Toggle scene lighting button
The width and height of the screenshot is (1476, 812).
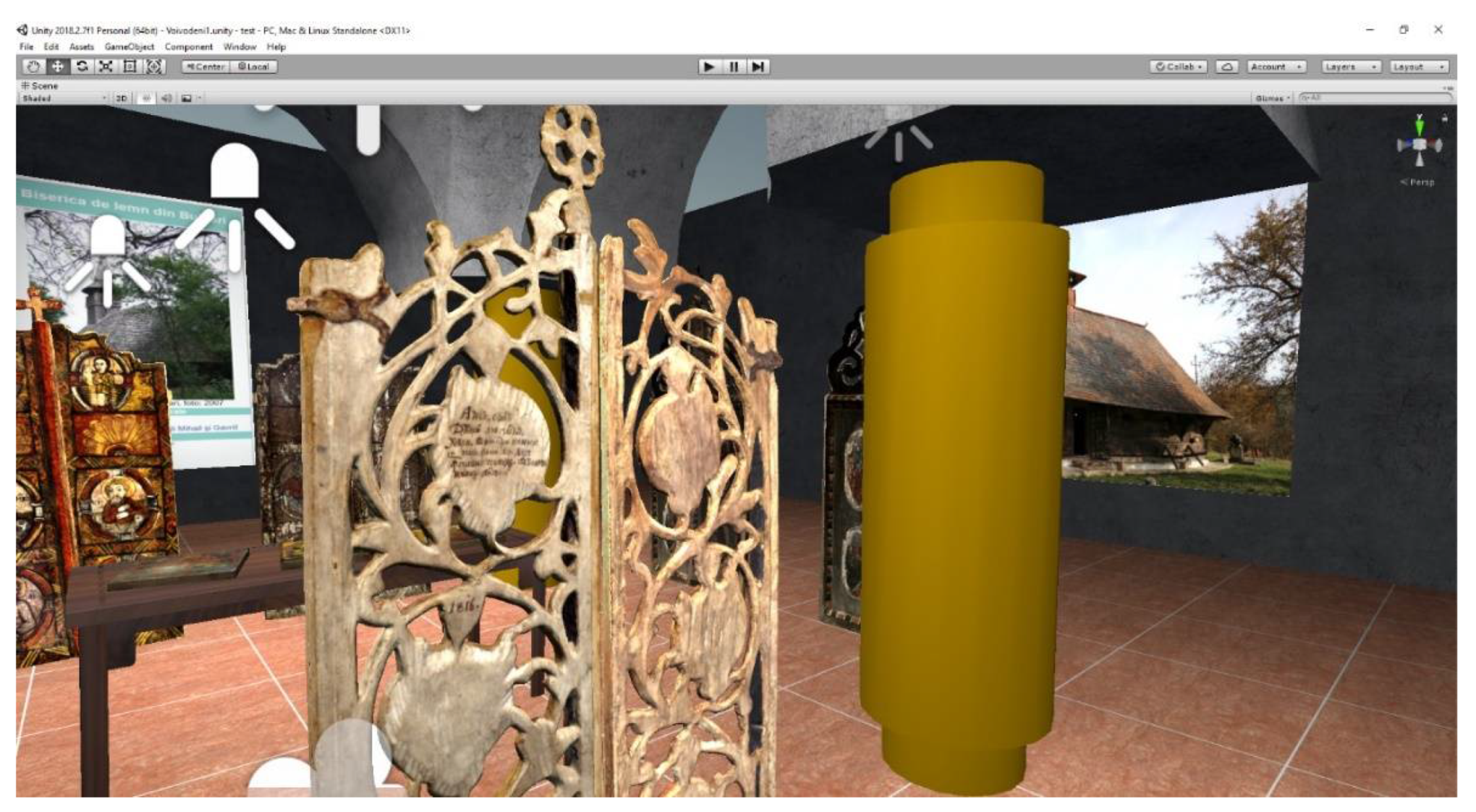tap(145, 98)
